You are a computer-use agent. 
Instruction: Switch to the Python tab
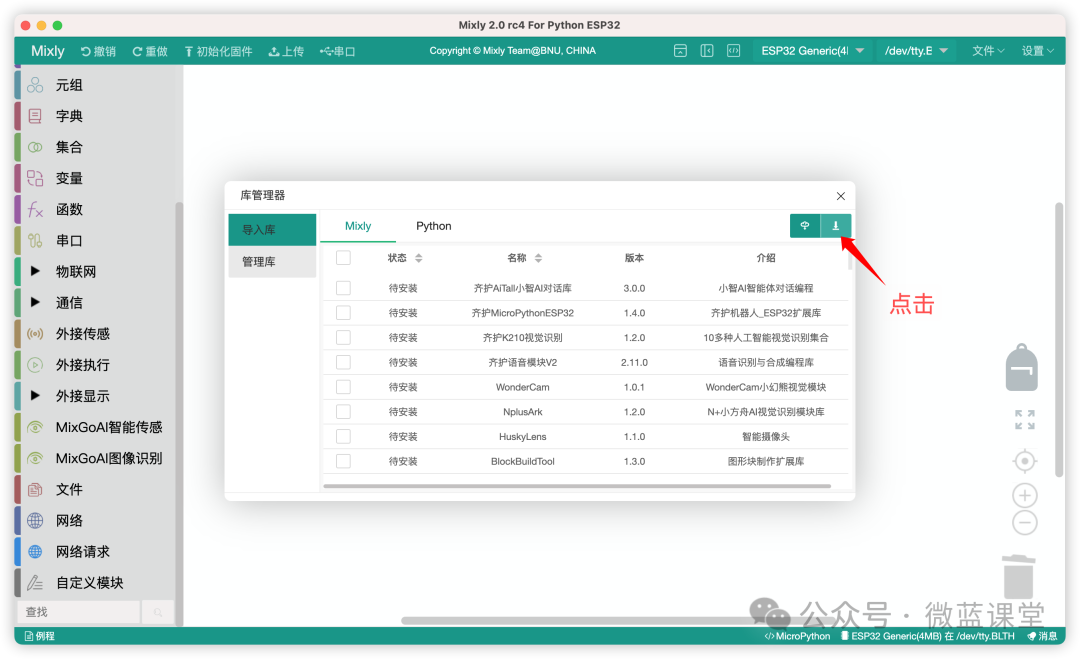tap(433, 226)
